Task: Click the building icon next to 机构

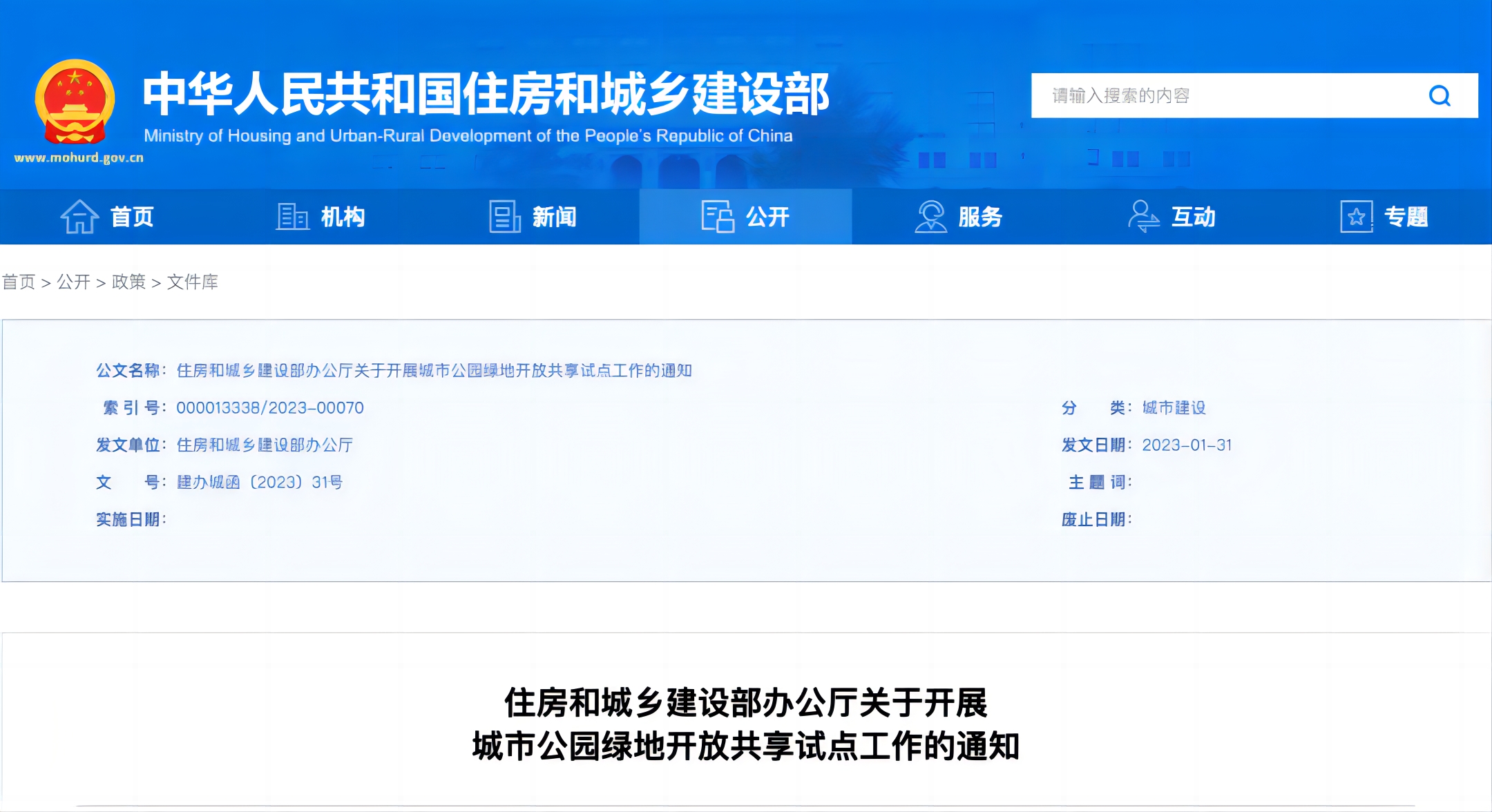Action: tap(292, 216)
